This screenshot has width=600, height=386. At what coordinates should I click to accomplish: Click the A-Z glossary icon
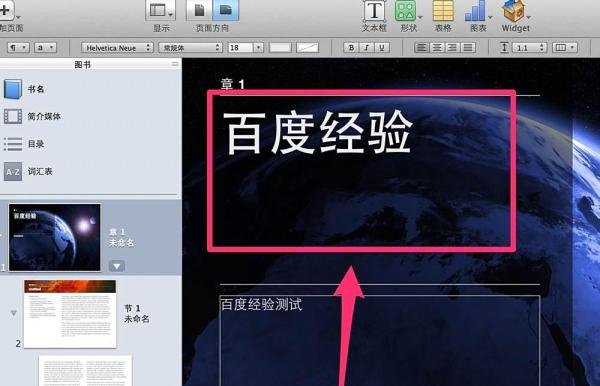click(x=13, y=171)
